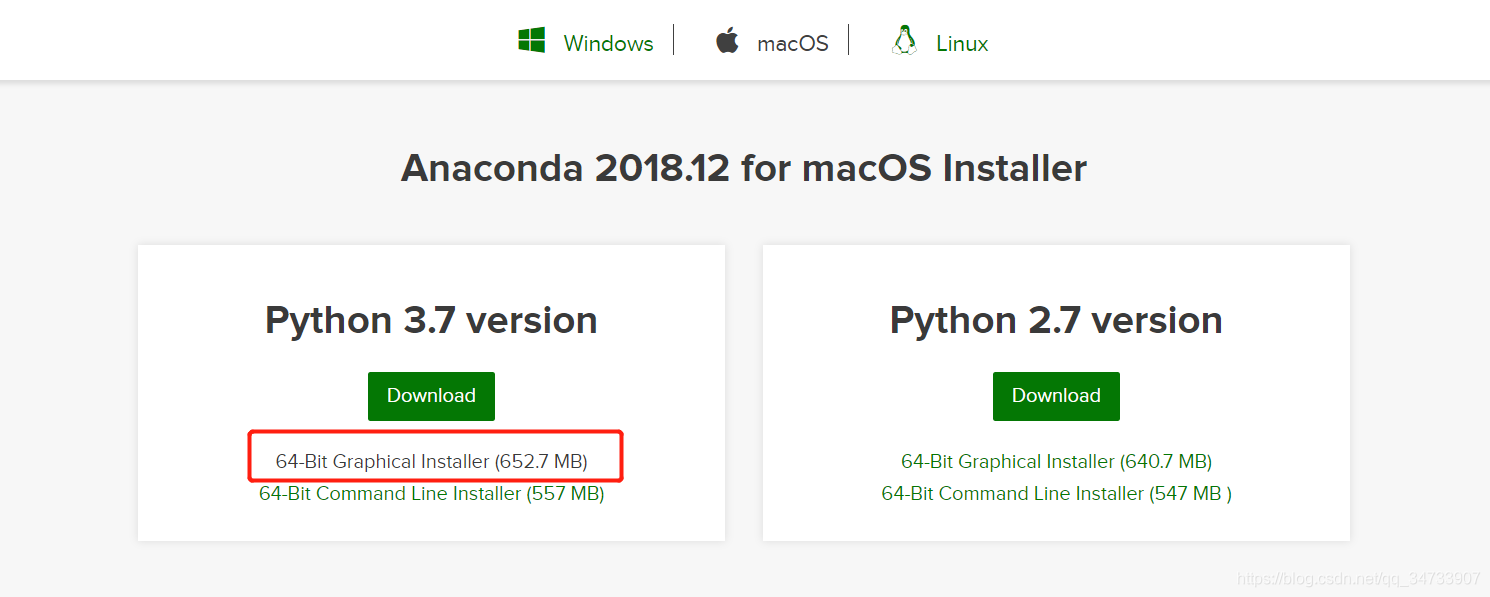This screenshot has width=1490, height=597.
Task: Open 64-Bit Command Line Installer (557 MB) link
Action: (x=431, y=494)
